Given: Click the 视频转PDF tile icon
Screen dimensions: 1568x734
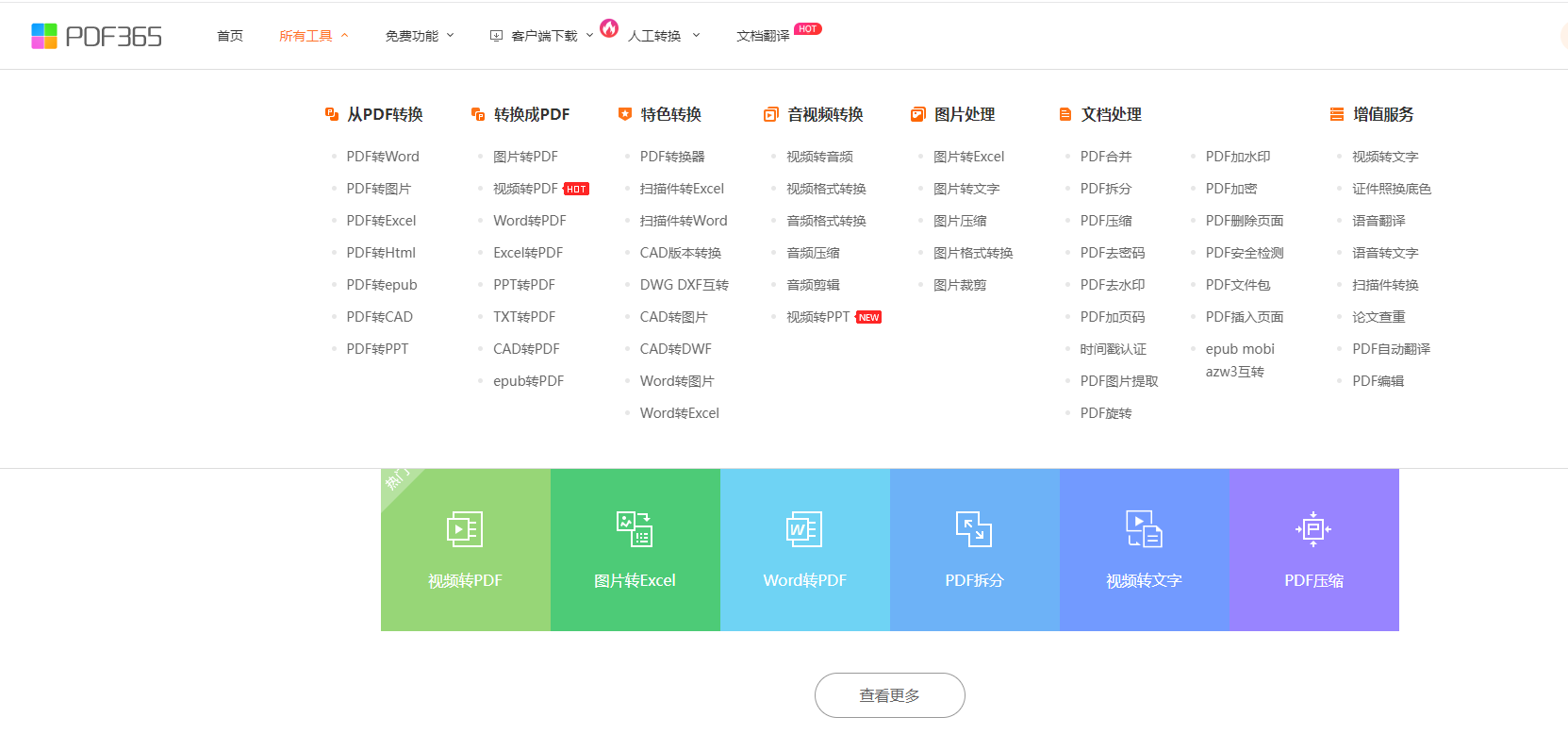Looking at the screenshot, I should [465, 529].
